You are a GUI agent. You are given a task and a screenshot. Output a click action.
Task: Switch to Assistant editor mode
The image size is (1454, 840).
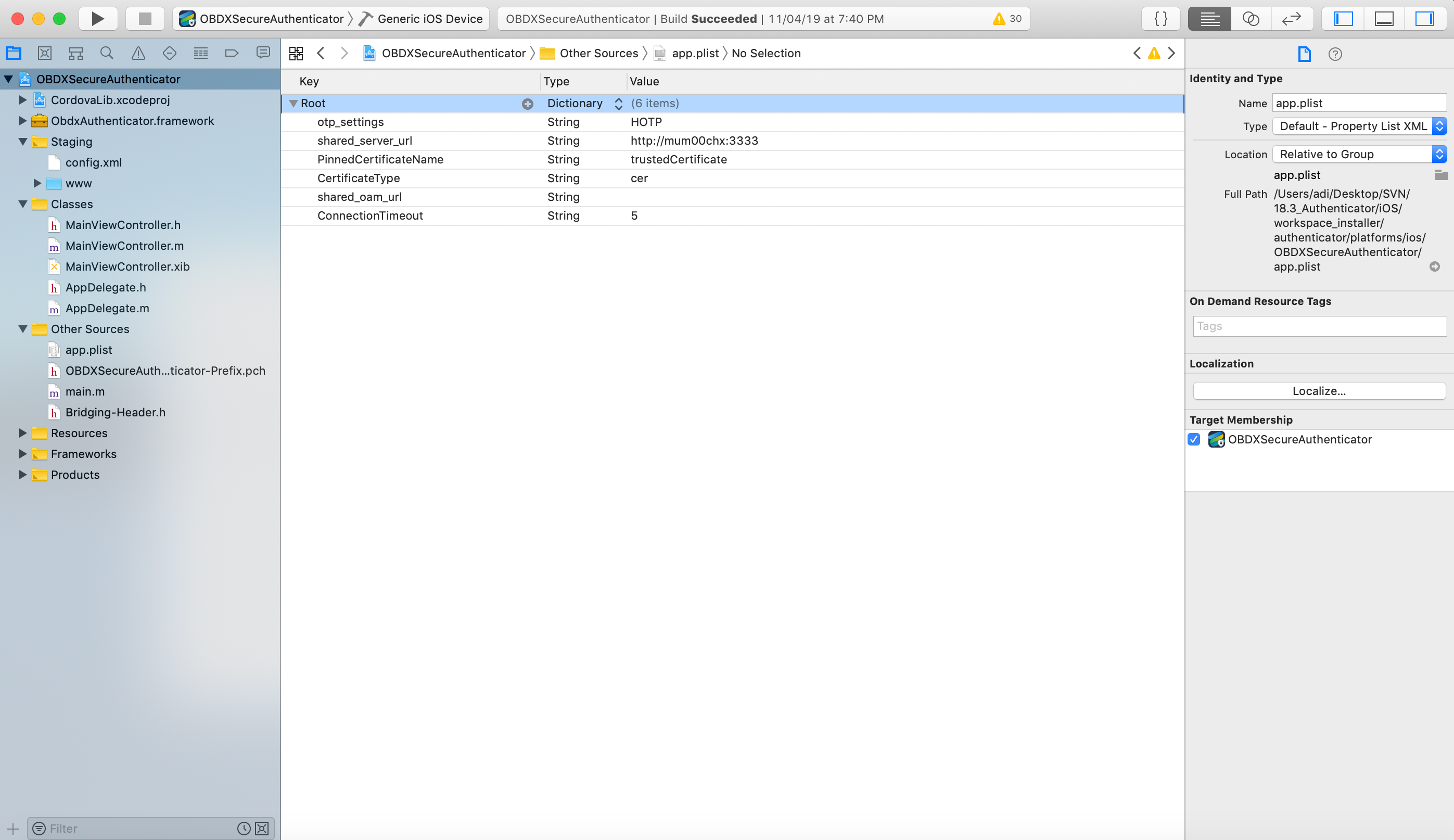click(1250, 18)
